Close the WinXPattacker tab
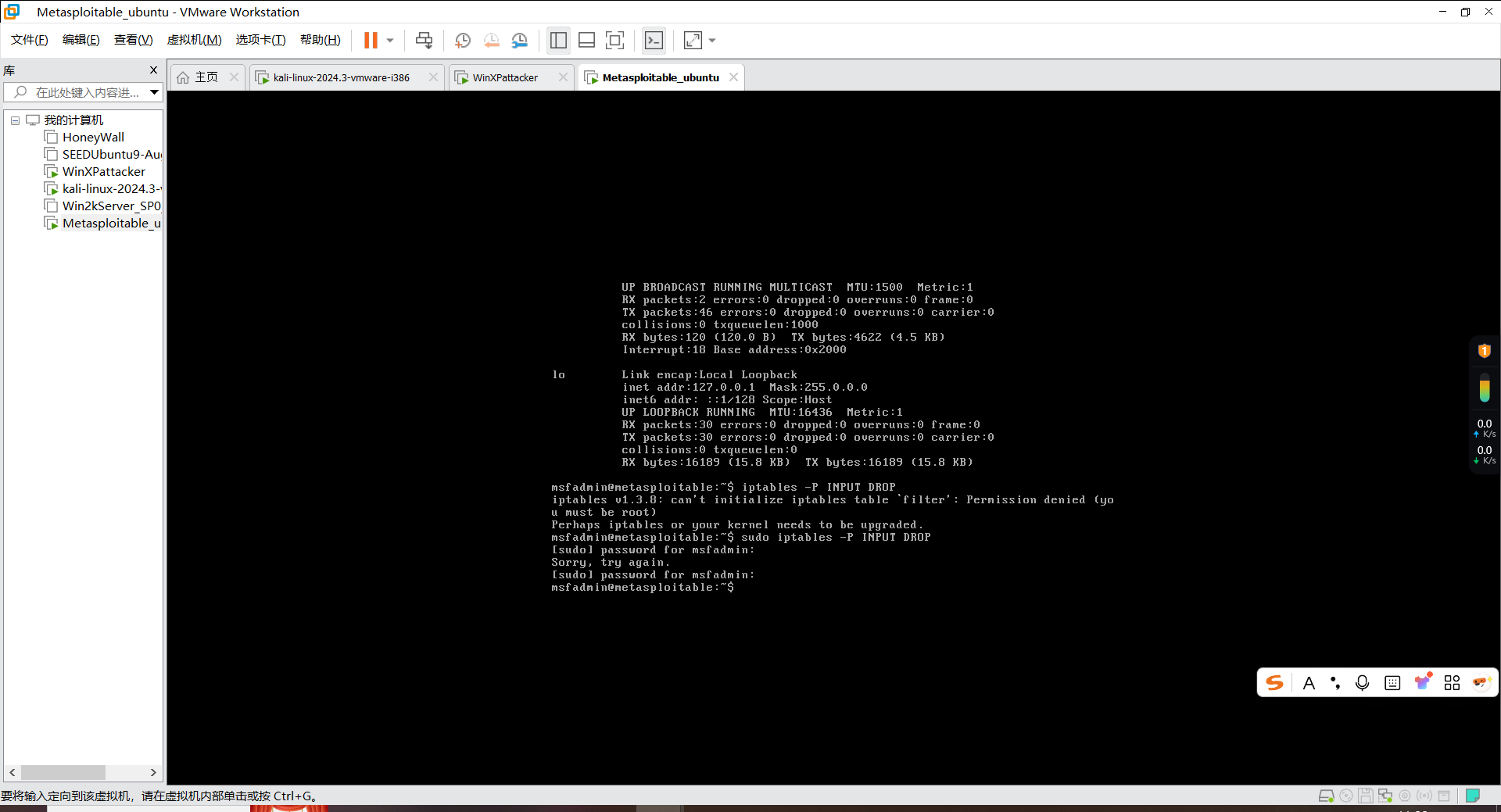Viewport: 1501px width, 812px height. click(x=563, y=77)
